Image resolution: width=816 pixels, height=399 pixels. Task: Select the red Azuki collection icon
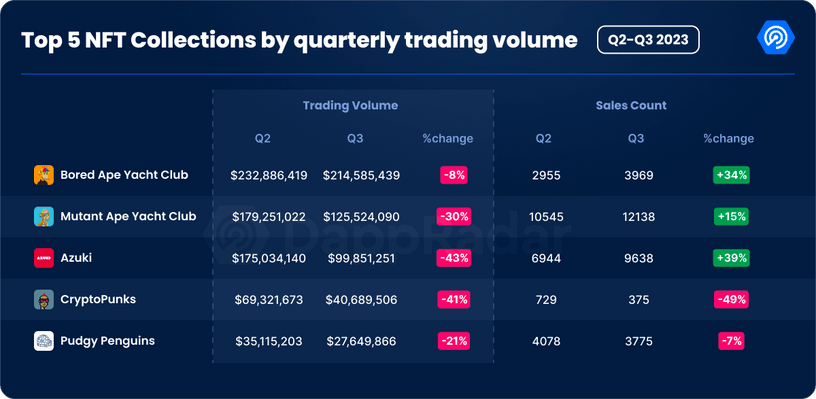pos(44,258)
